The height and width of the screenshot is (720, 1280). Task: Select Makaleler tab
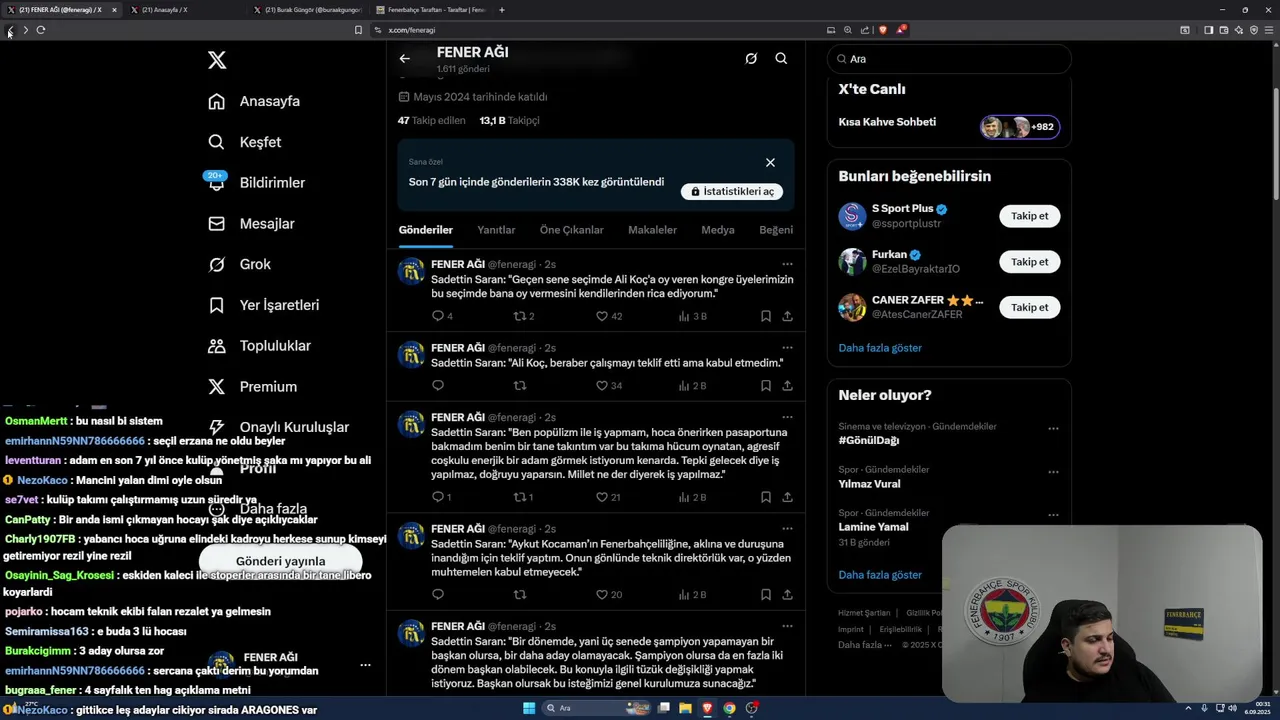coord(652,230)
